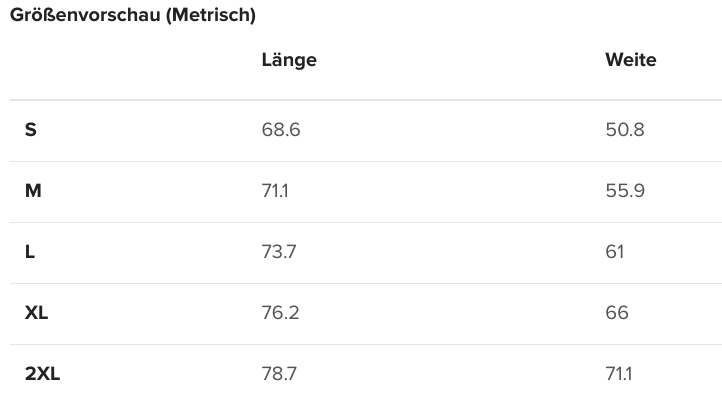Click the word Metrisch in the title
The height and width of the screenshot is (403, 722).
point(211,15)
